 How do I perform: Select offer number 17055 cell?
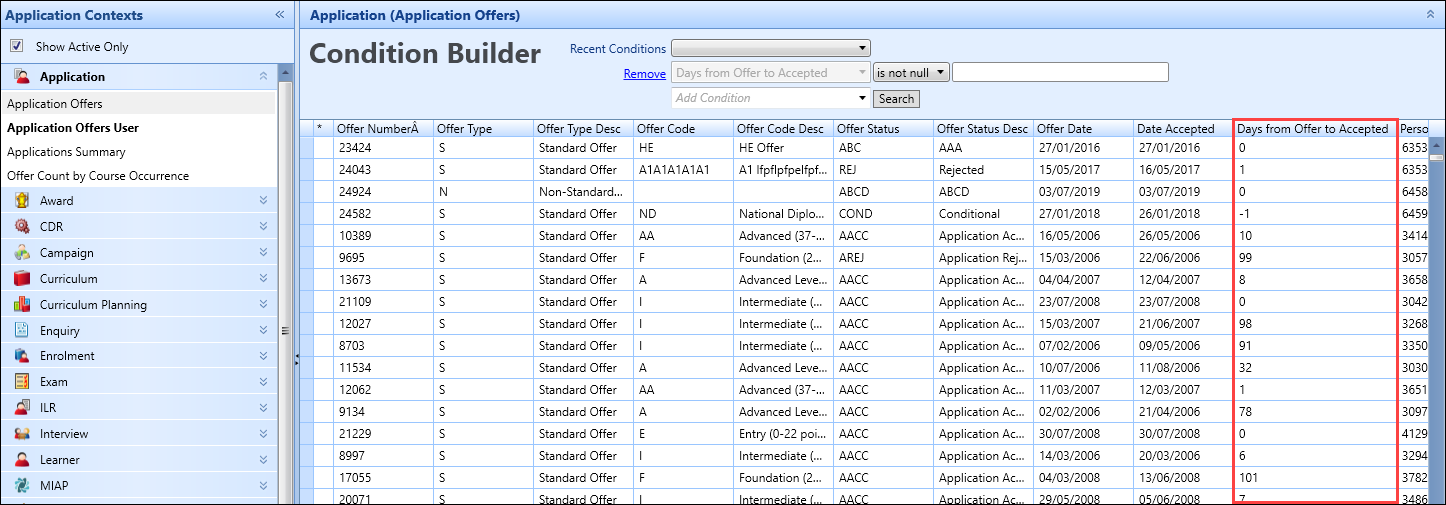[383, 477]
